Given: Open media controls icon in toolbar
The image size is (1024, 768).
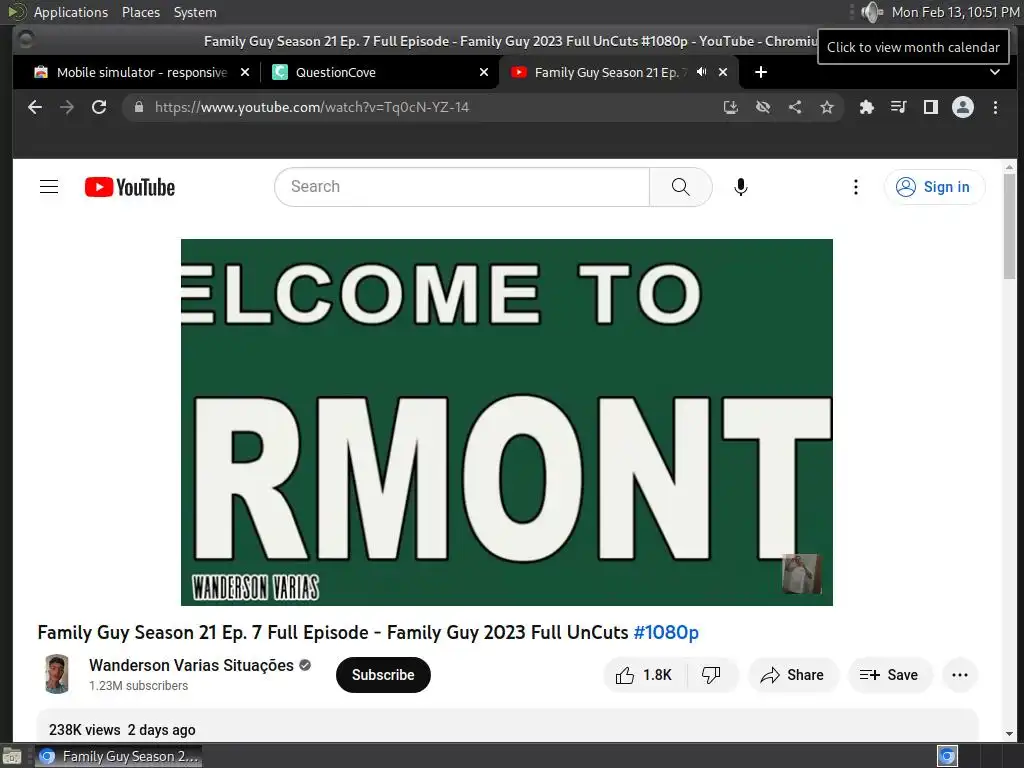Looking at the screenshot, I should (899, 107).
